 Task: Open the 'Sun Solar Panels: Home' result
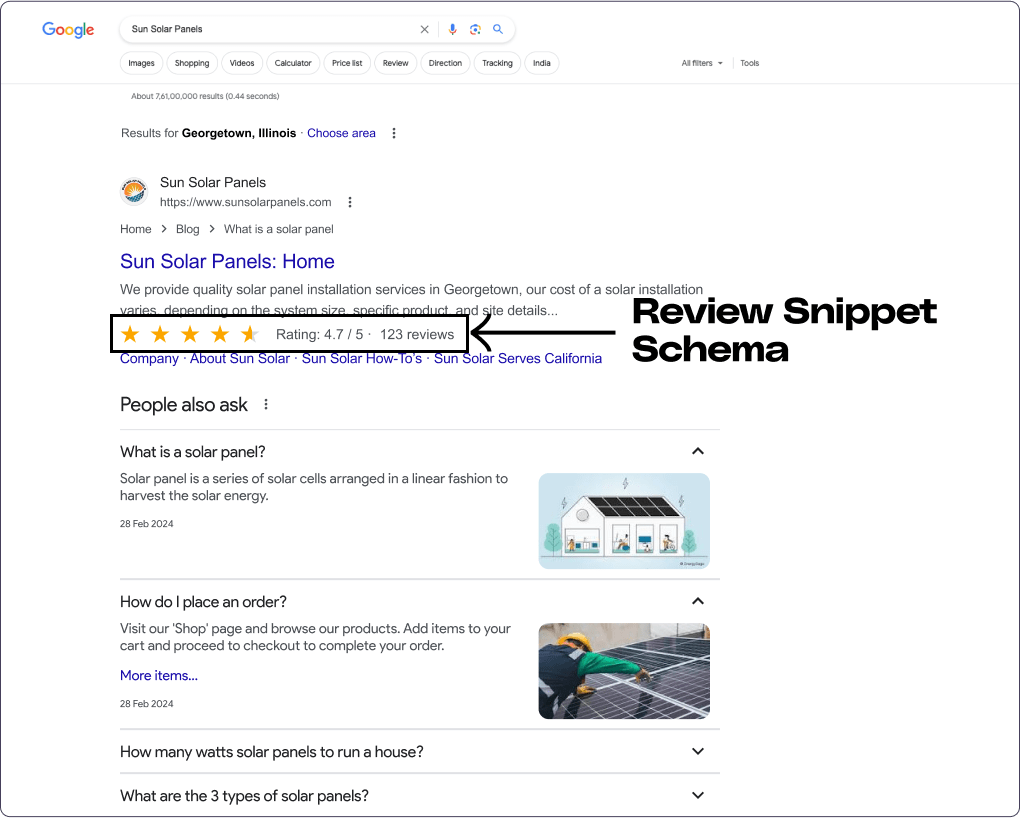point(227,261)
